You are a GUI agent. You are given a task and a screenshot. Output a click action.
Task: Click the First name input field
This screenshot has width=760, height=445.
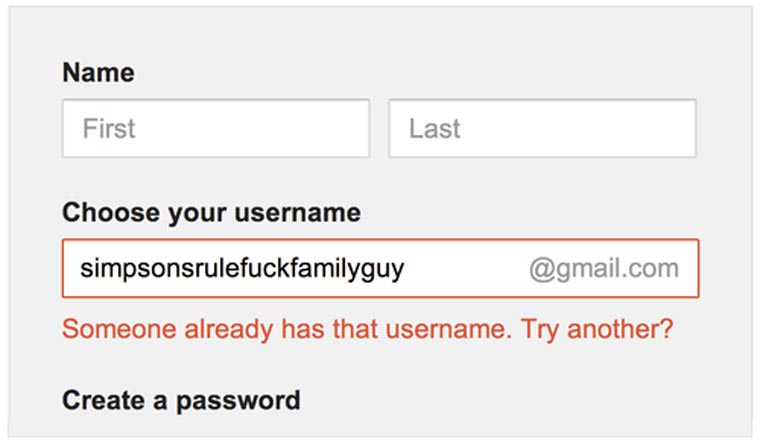coord(215,128)
